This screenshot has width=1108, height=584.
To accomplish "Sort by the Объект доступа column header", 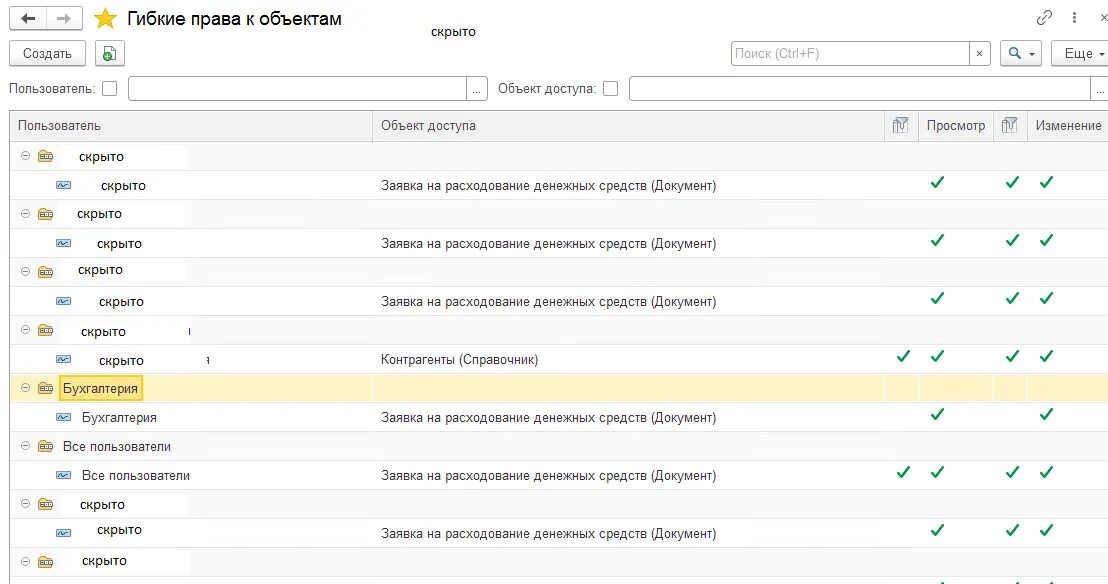I will [428, 126].
